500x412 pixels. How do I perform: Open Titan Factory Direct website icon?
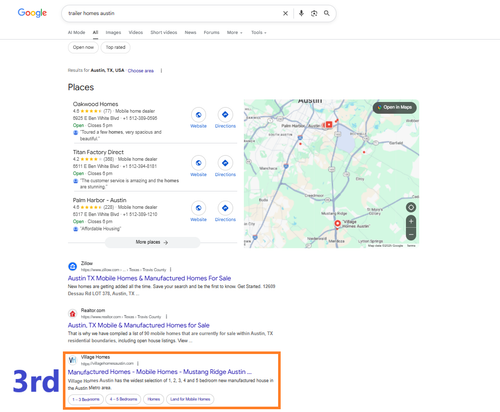pos(198,163)
